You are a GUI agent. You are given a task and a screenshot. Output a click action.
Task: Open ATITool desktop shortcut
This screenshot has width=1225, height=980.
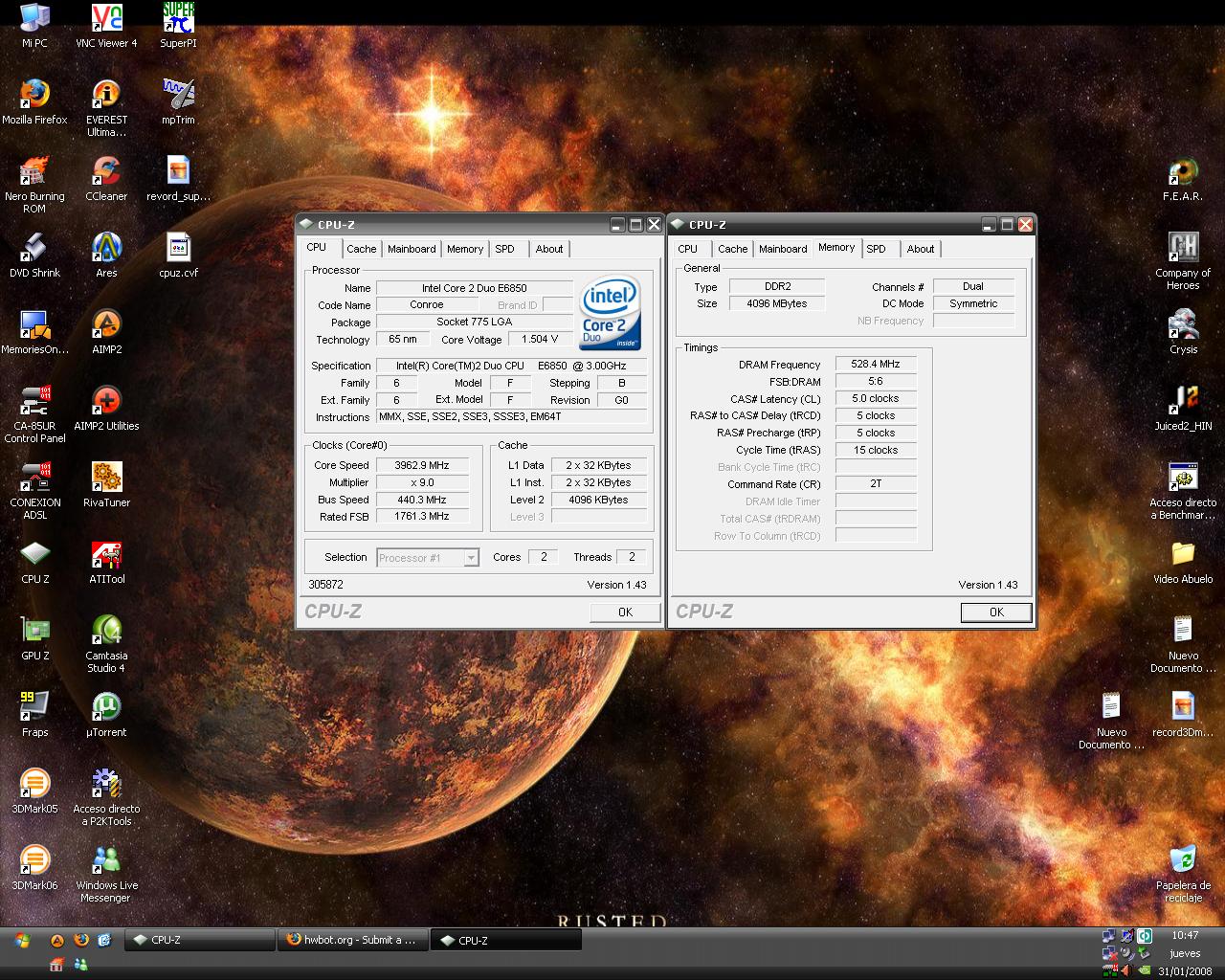[x=106, y=561]
